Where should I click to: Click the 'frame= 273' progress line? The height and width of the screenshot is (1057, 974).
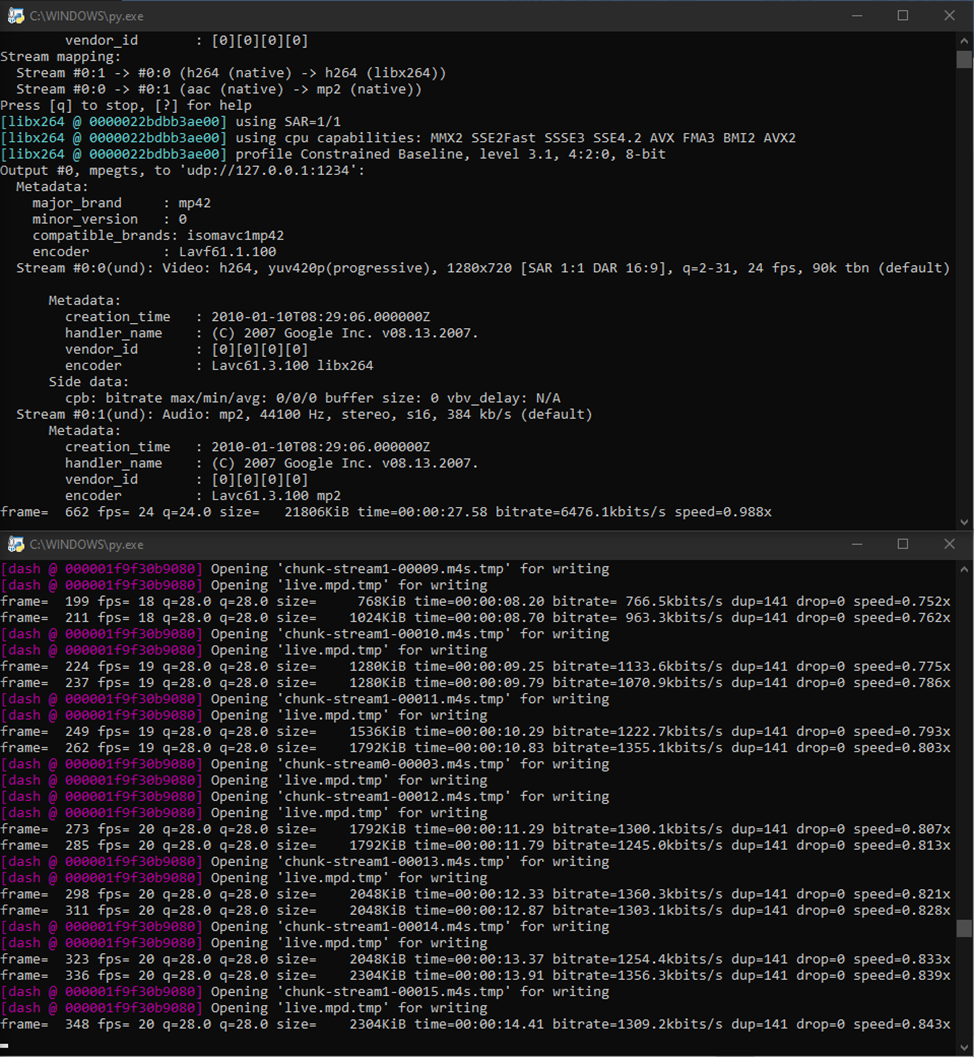point(475,829)
